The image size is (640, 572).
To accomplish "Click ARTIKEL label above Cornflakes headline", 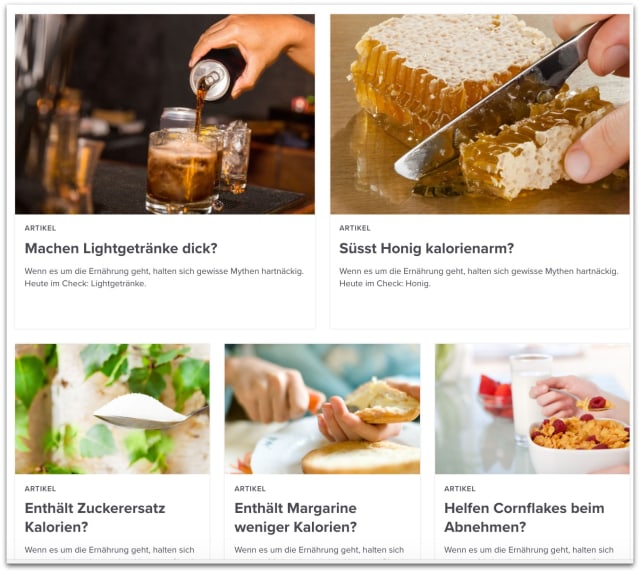I will [x=460, y=489].
